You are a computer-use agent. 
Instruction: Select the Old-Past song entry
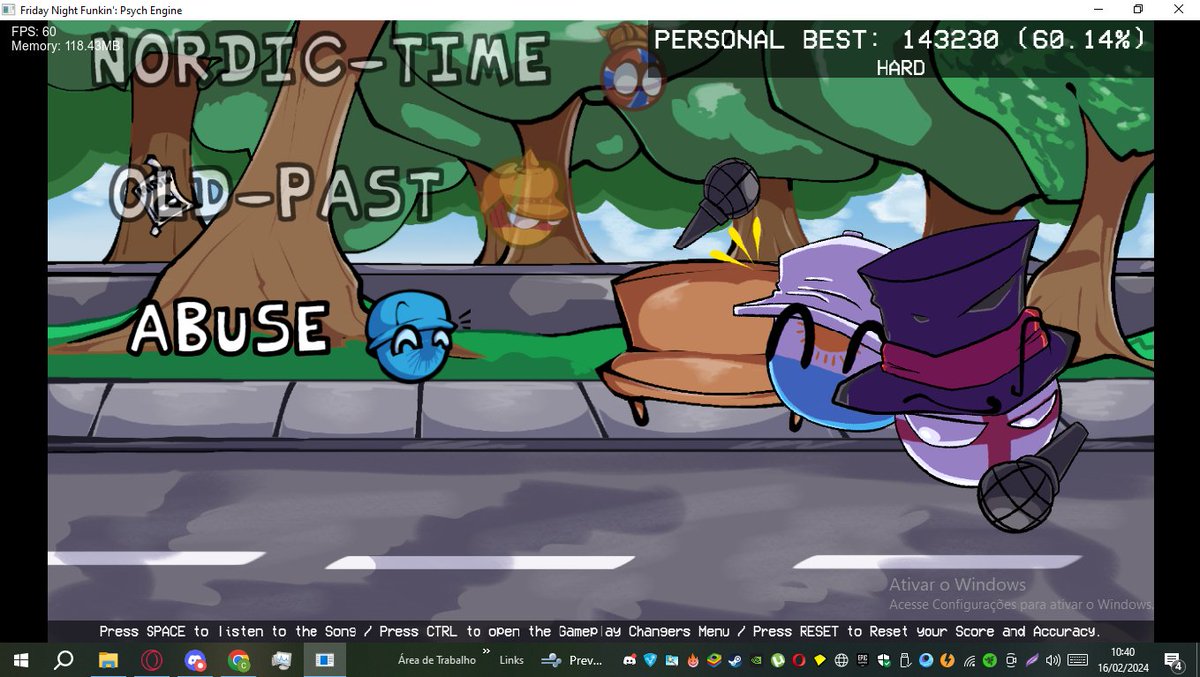click(277, 194)
